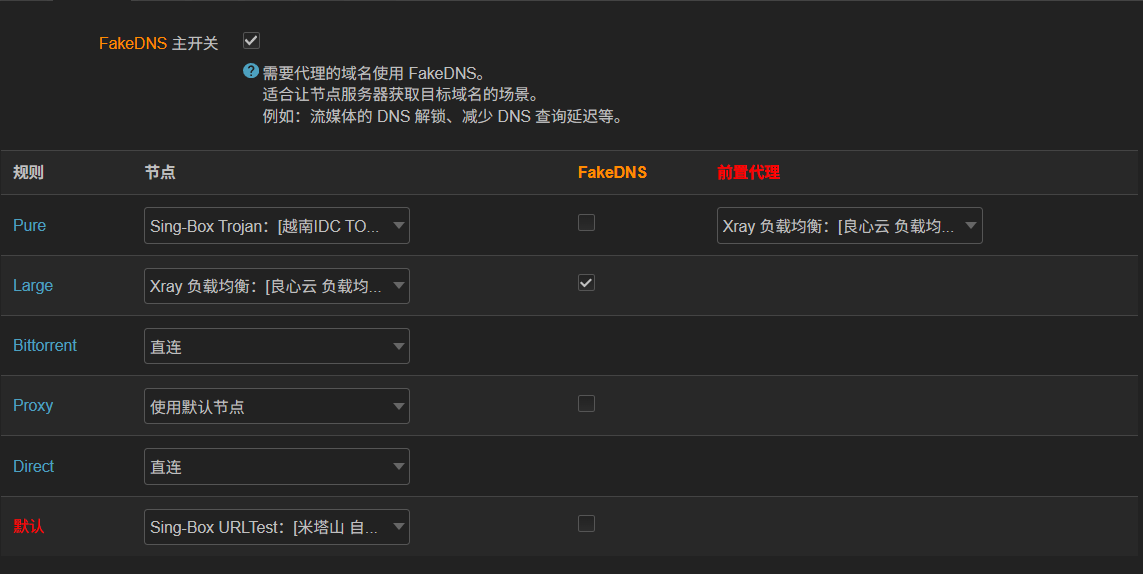Open the Large rule node dropdown

(x=277, y=286)
